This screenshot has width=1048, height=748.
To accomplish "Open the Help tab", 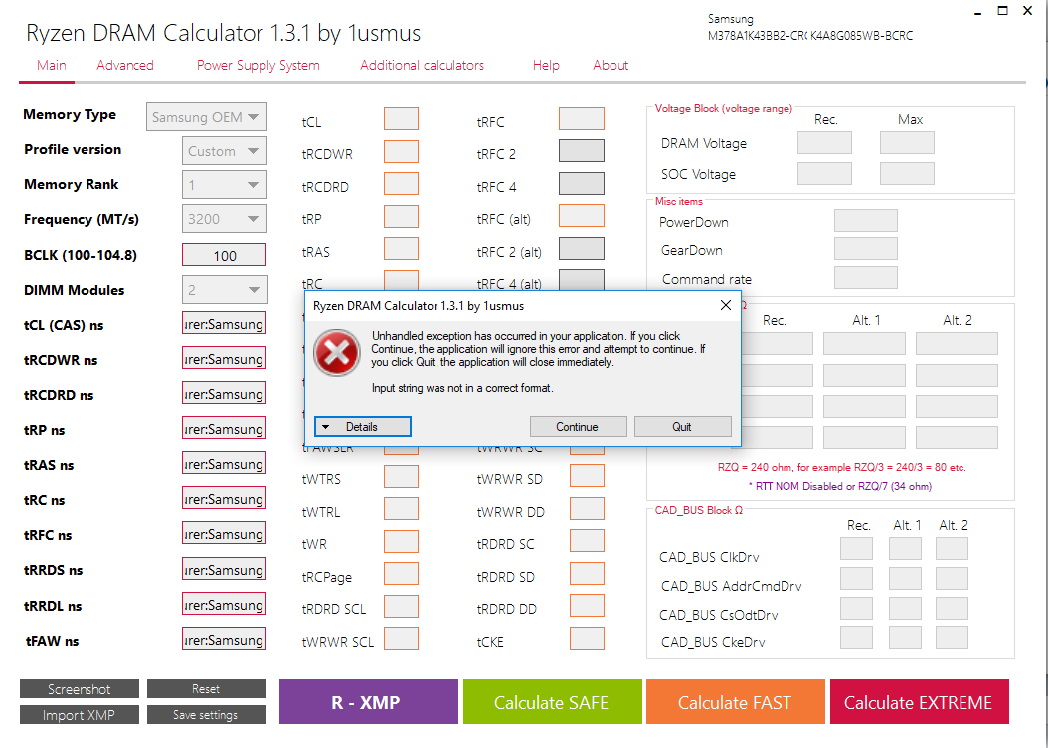I will (x=546, y=66).
